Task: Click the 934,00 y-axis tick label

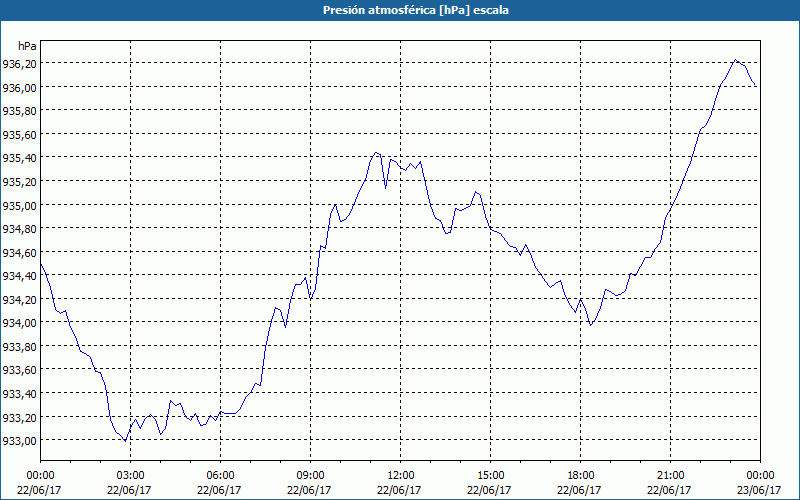Action: coord(20,323)
